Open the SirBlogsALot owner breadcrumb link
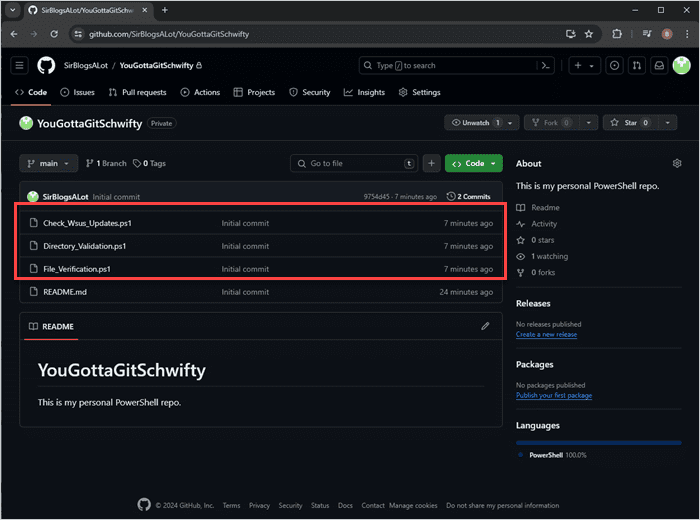 [x=86, y=66]
